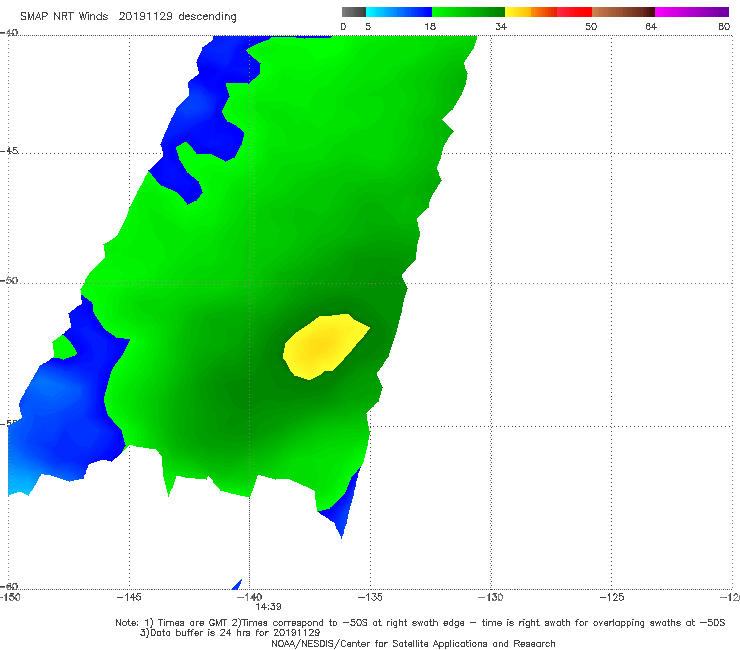Click the longitude axis label '-130'
The image size is (740, 650).
pyautogui.click(x=490, y=597)
